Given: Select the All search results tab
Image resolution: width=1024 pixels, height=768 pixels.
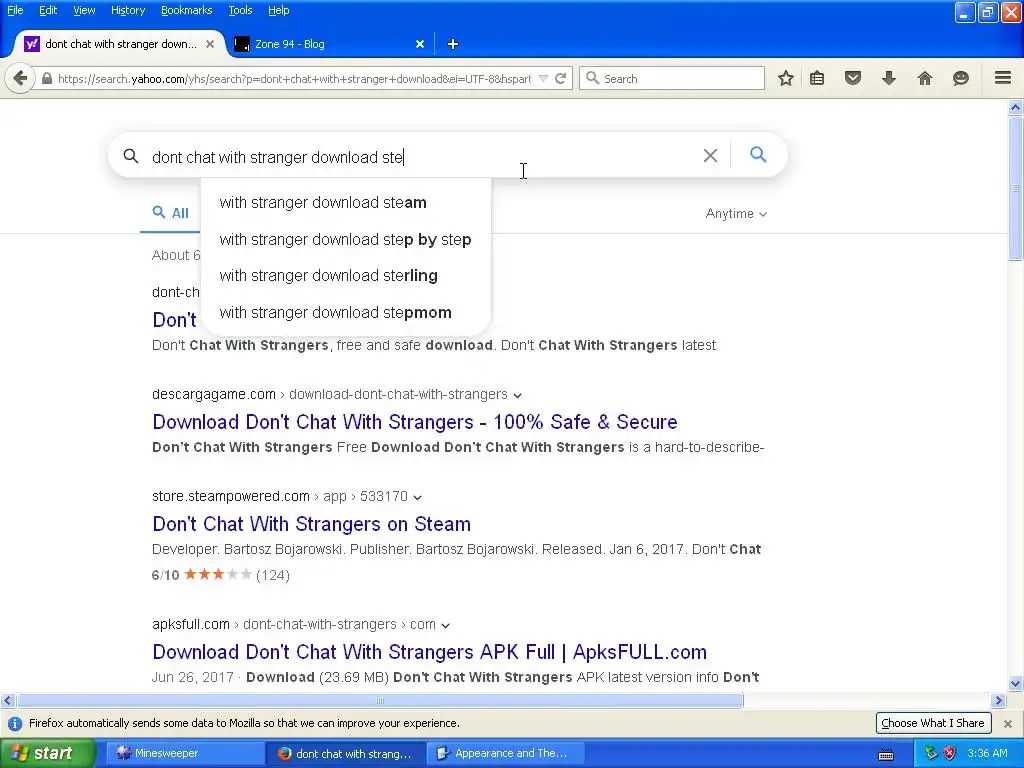Looking at the screenshot, I should pyautogui.click(x=170, y=213).
